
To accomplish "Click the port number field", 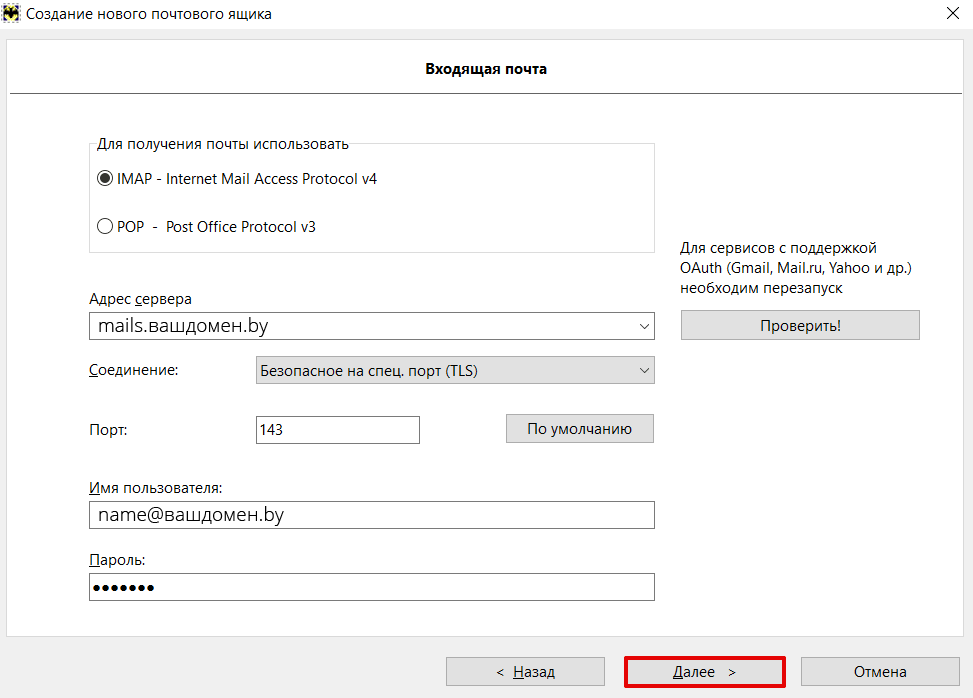I will [338, 430].
